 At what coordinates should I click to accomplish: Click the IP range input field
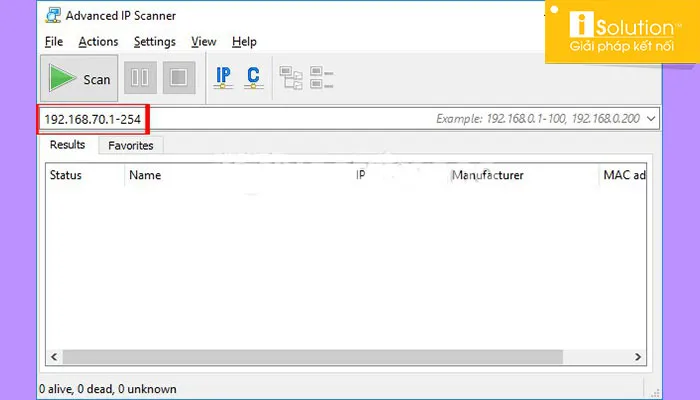click(x=349, y=119)
